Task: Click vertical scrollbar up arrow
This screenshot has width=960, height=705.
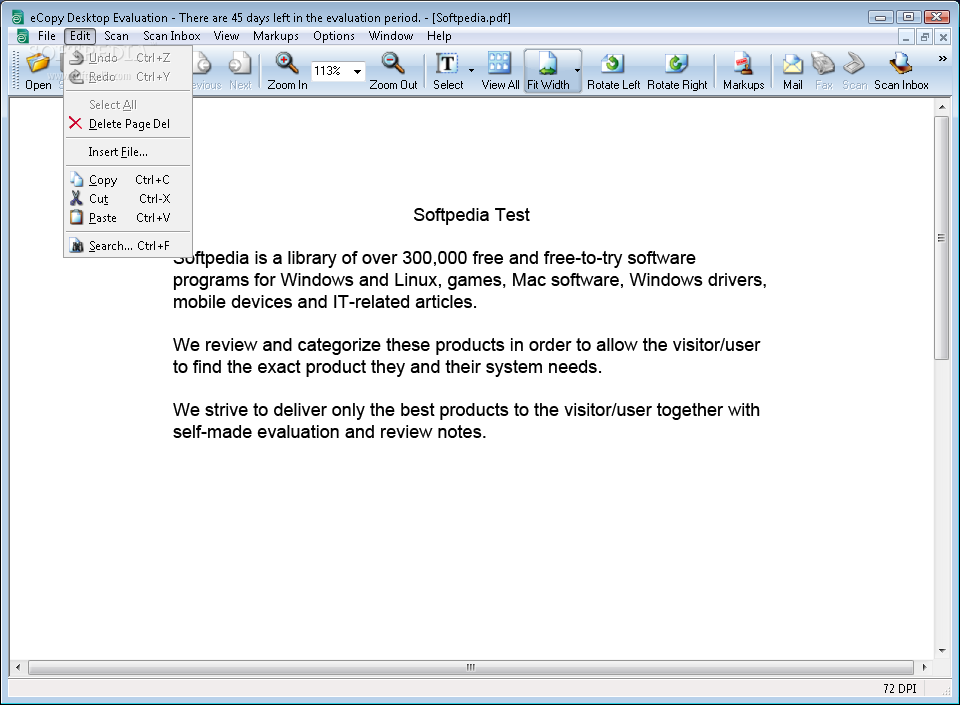Action: [x=942, y=107]
